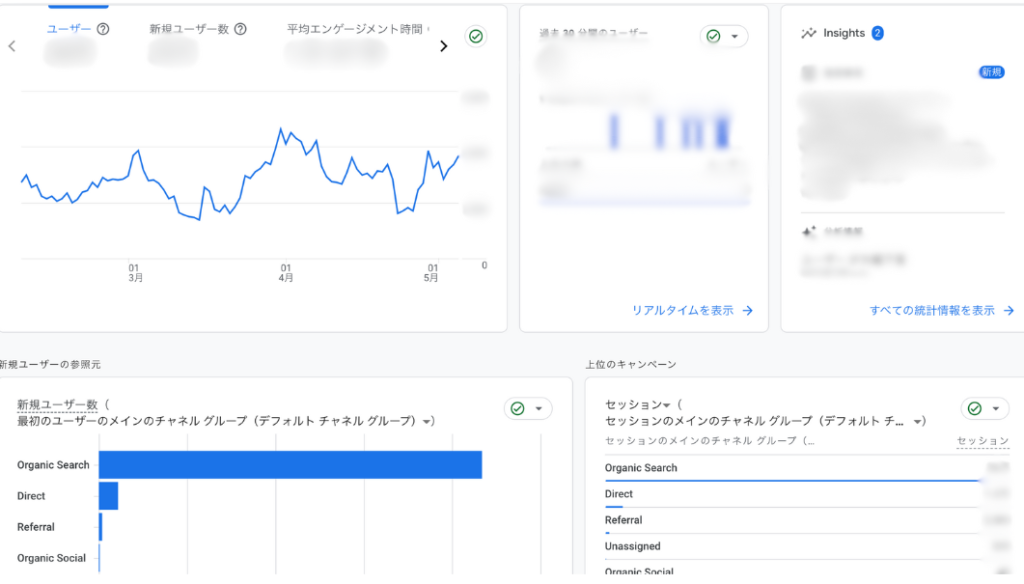Expand 最初のユーザーのメインのチャネル グループ dimension dropdown
Image resolution: width=1024 pixels, height=584 pixels.
pos(428,421)
